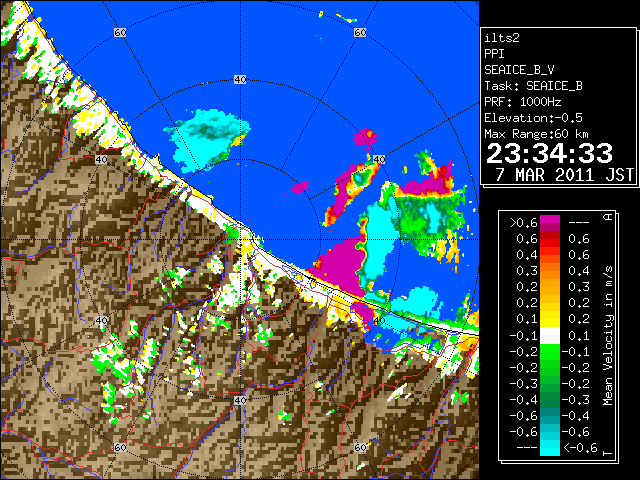The image size is (640, 480).
Task: Click the timestamp "23:34:33"
Action: 549,153
